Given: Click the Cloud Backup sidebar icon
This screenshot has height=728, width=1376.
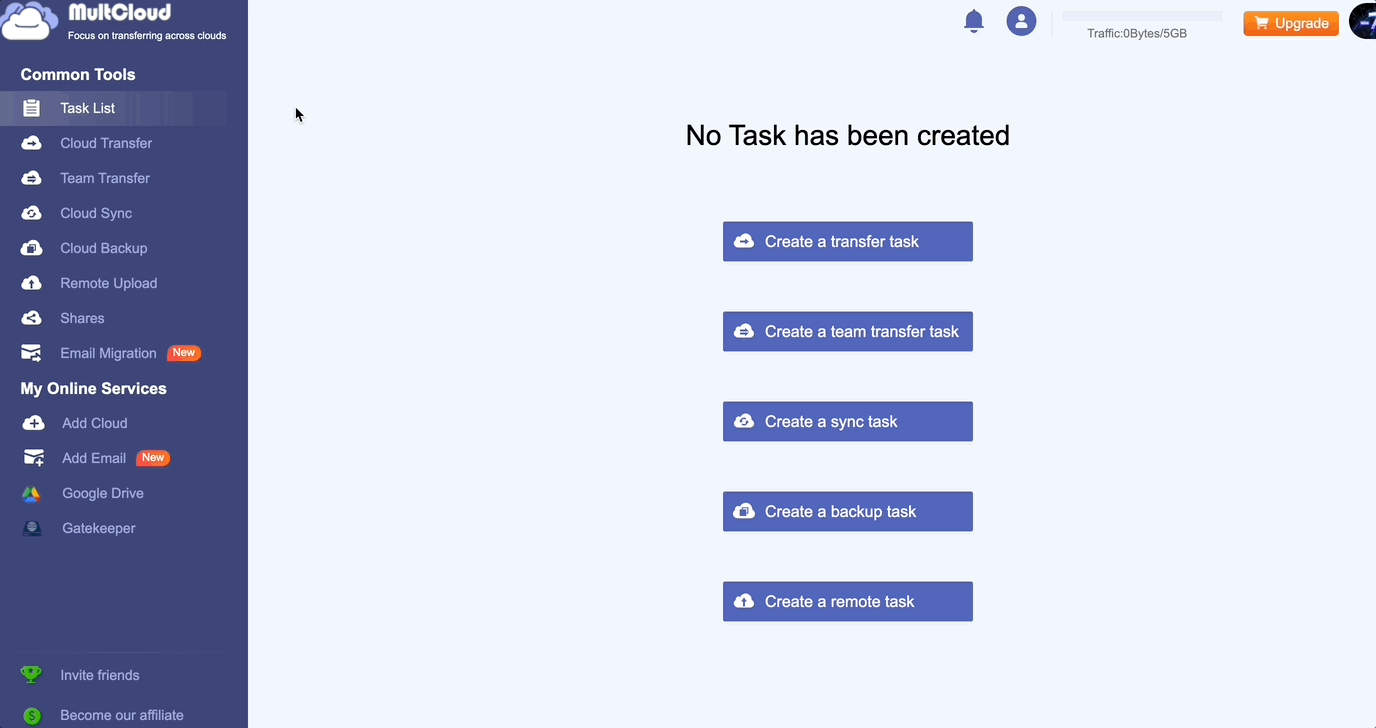Looking at the screenshot, I should [x=32, y=248].
